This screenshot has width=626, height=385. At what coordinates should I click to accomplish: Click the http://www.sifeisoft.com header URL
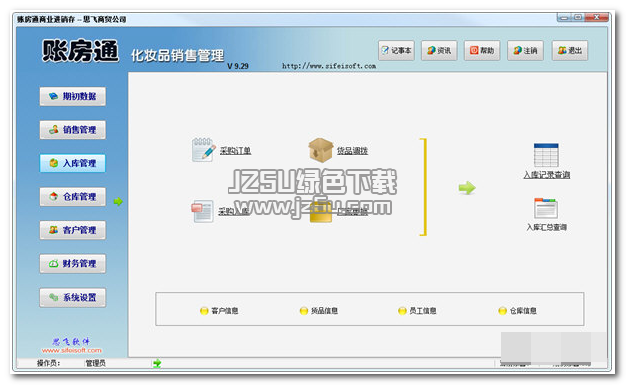click(x=329, y=66)
